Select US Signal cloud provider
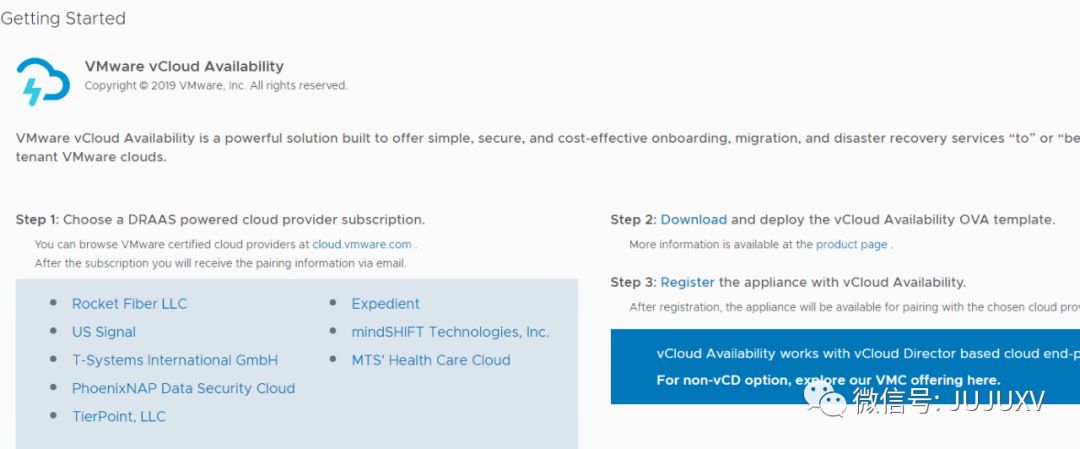Screen dimensions: 1080x449 103,332
